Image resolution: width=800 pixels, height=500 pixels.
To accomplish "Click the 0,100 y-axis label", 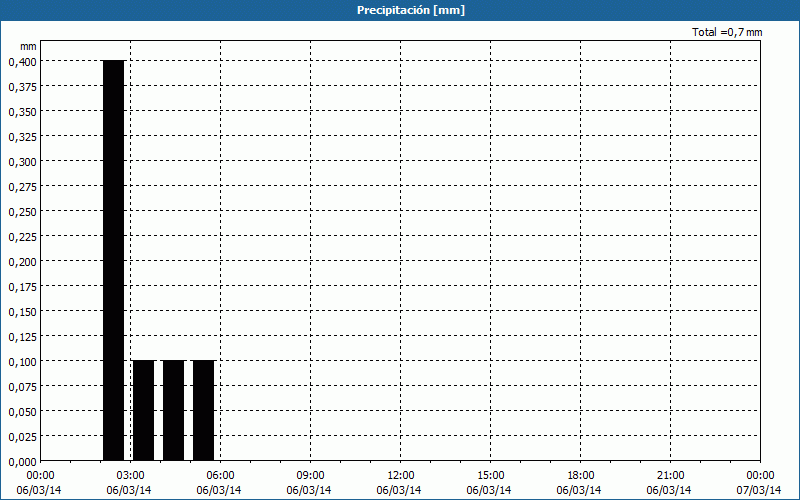I will click(x=22, y=362).
